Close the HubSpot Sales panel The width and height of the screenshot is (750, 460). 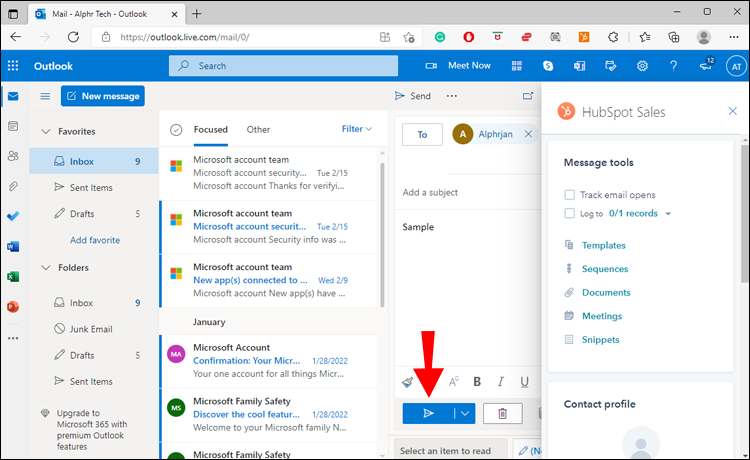tap(732, 111)
